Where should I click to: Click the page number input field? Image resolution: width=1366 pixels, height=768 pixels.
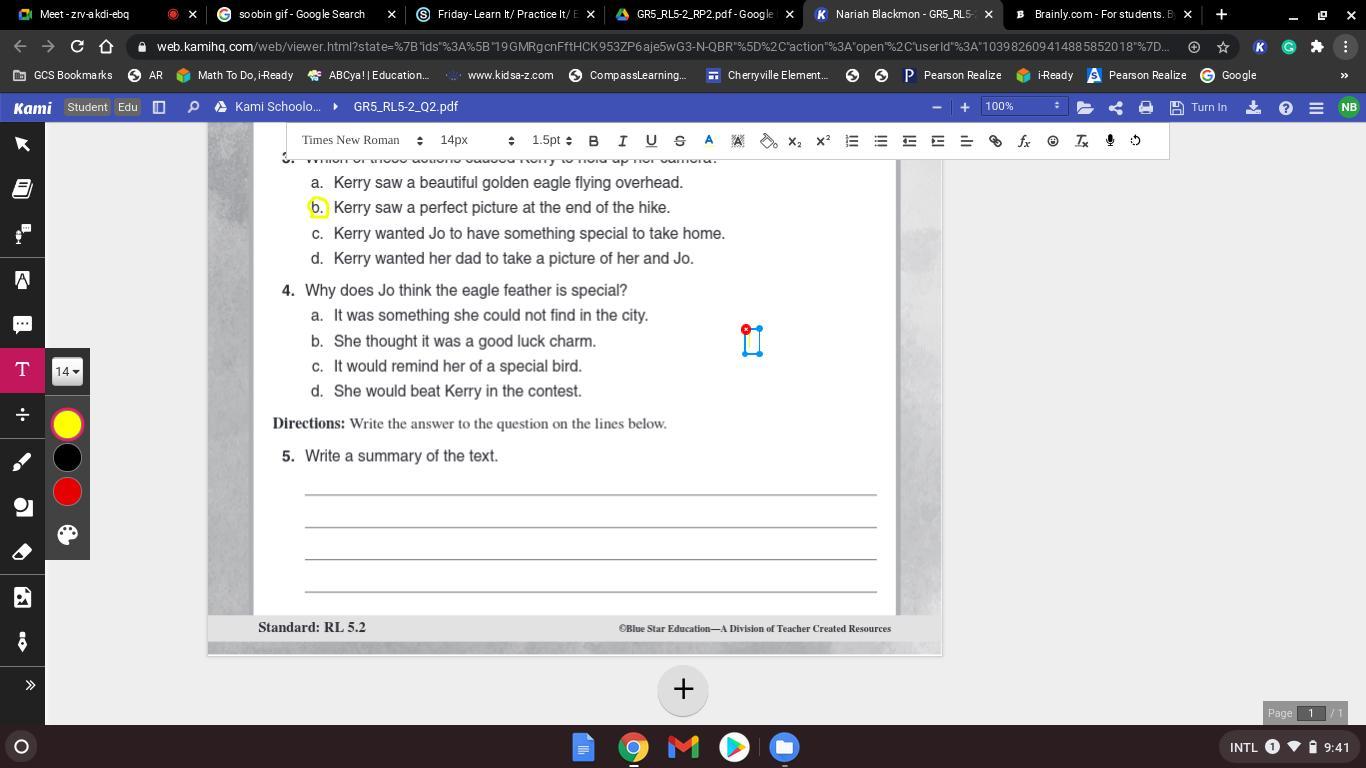coord(1310,713)
